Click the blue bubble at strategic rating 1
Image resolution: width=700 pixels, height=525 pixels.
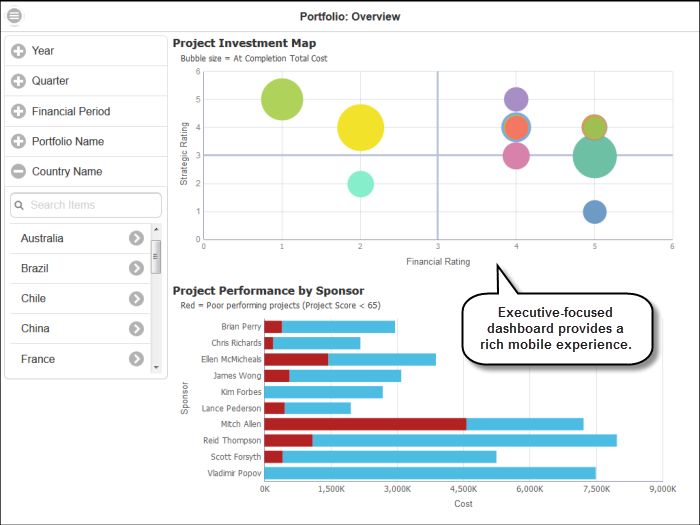(595, 212)
